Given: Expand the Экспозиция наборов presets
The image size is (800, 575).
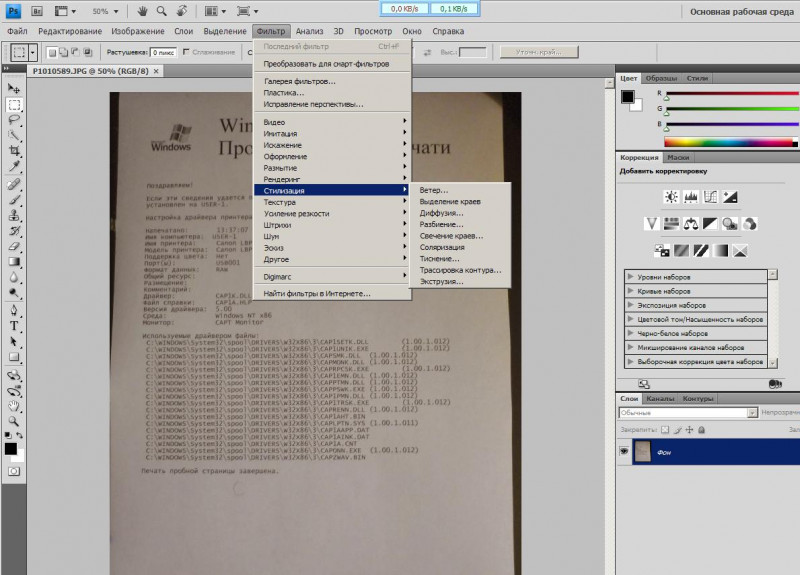Looking at the screenshot, I should (x=631, y=305).
